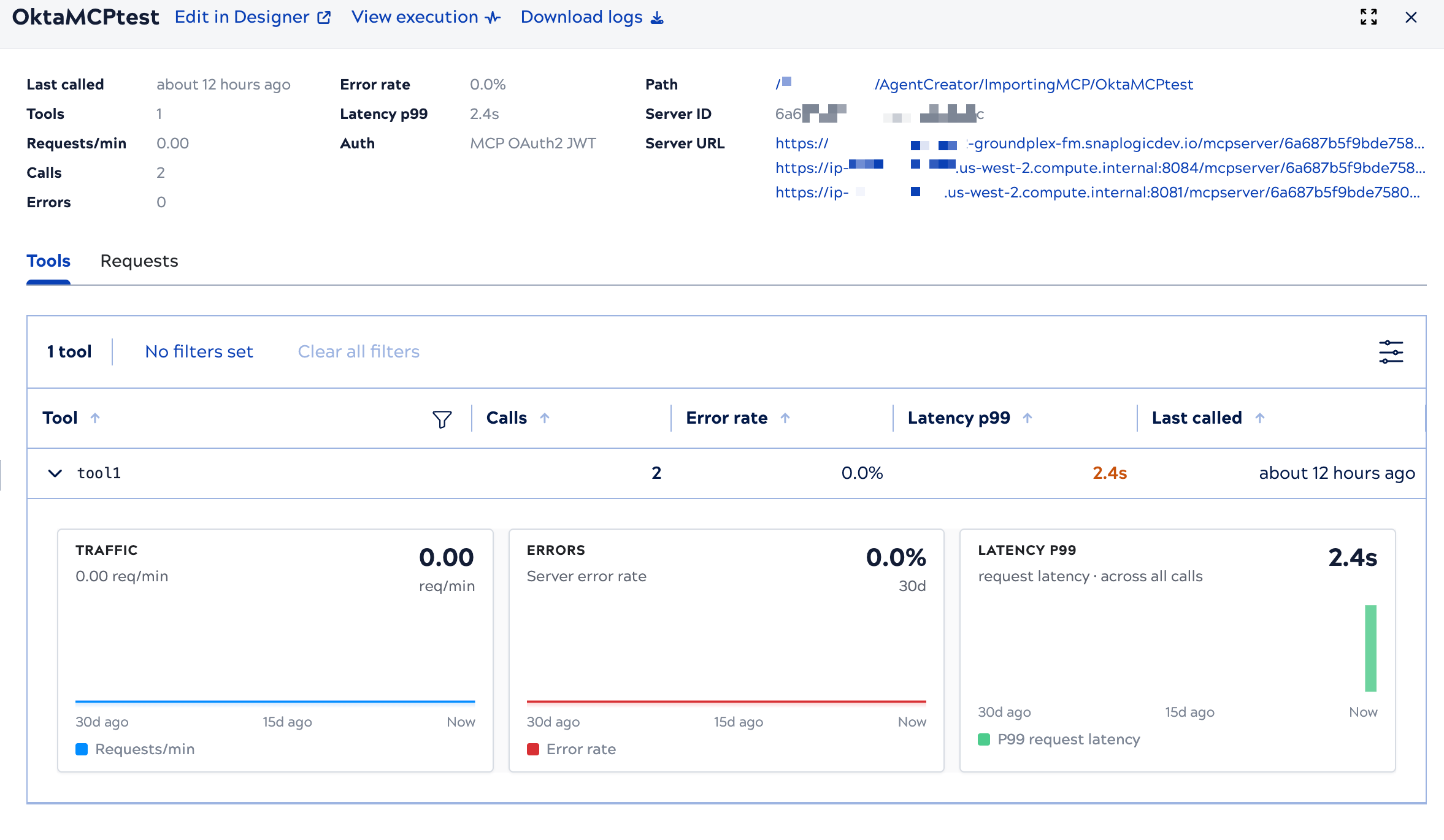
Task: Click the MCP OAuth2 JWT auth value
Action: [533, 143]
